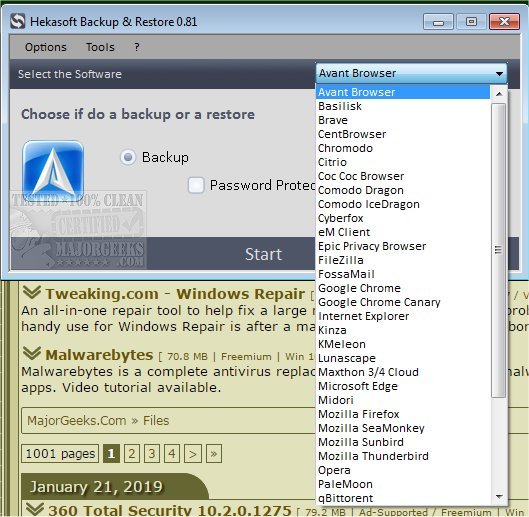Enable the Password Protect checkbox
The height and width of the screenshot is (517, 529).
coord(196,185)
